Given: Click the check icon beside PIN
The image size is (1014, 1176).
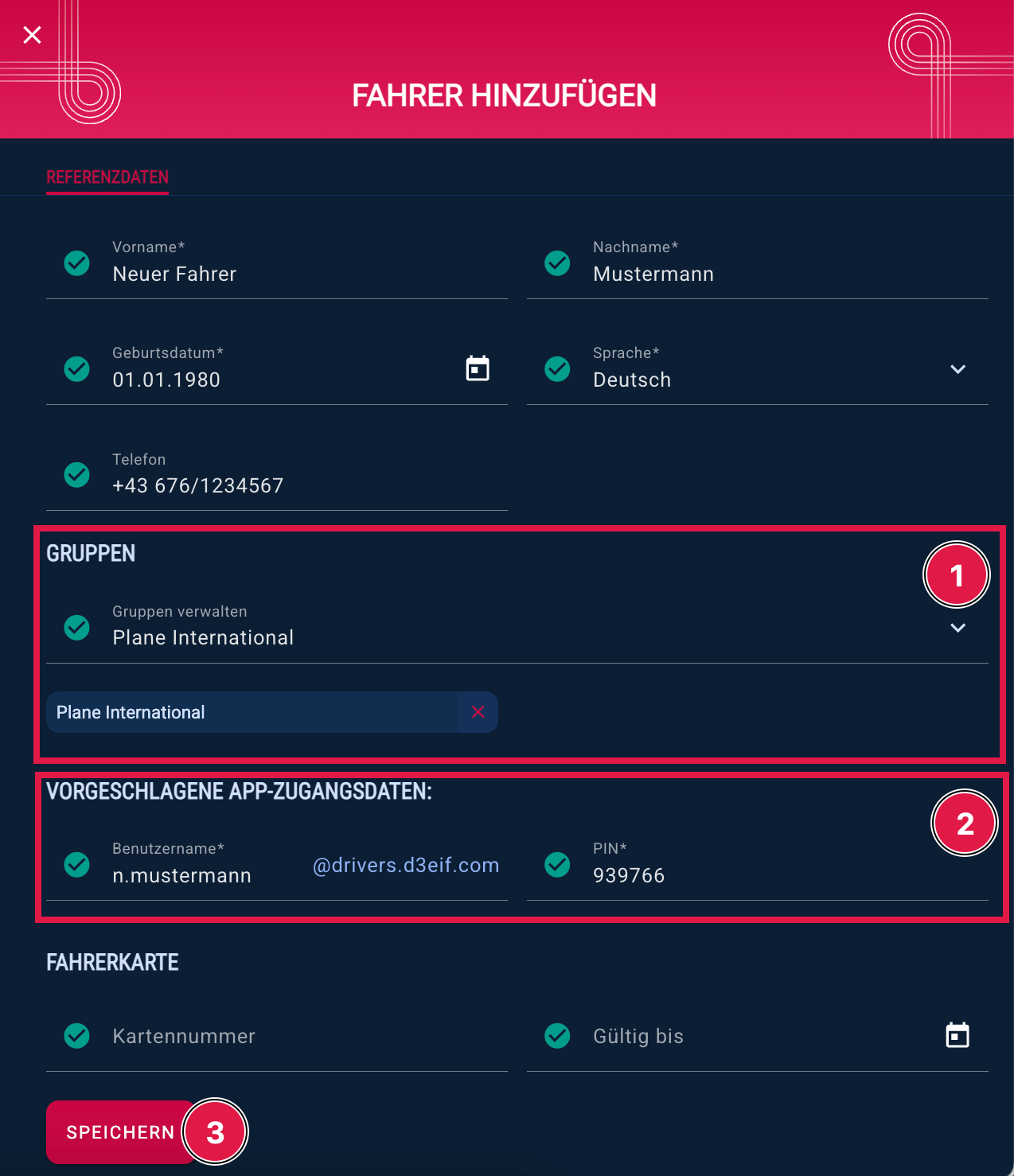Looking at the screenshot, I should coord(557,864).
